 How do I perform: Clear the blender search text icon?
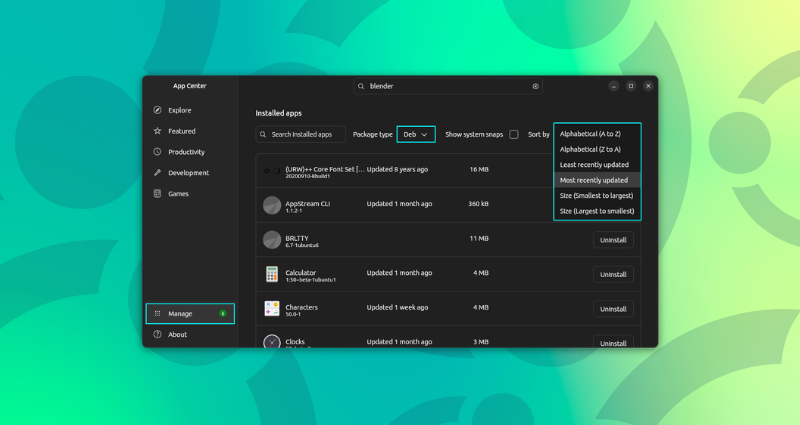point(535,86)
